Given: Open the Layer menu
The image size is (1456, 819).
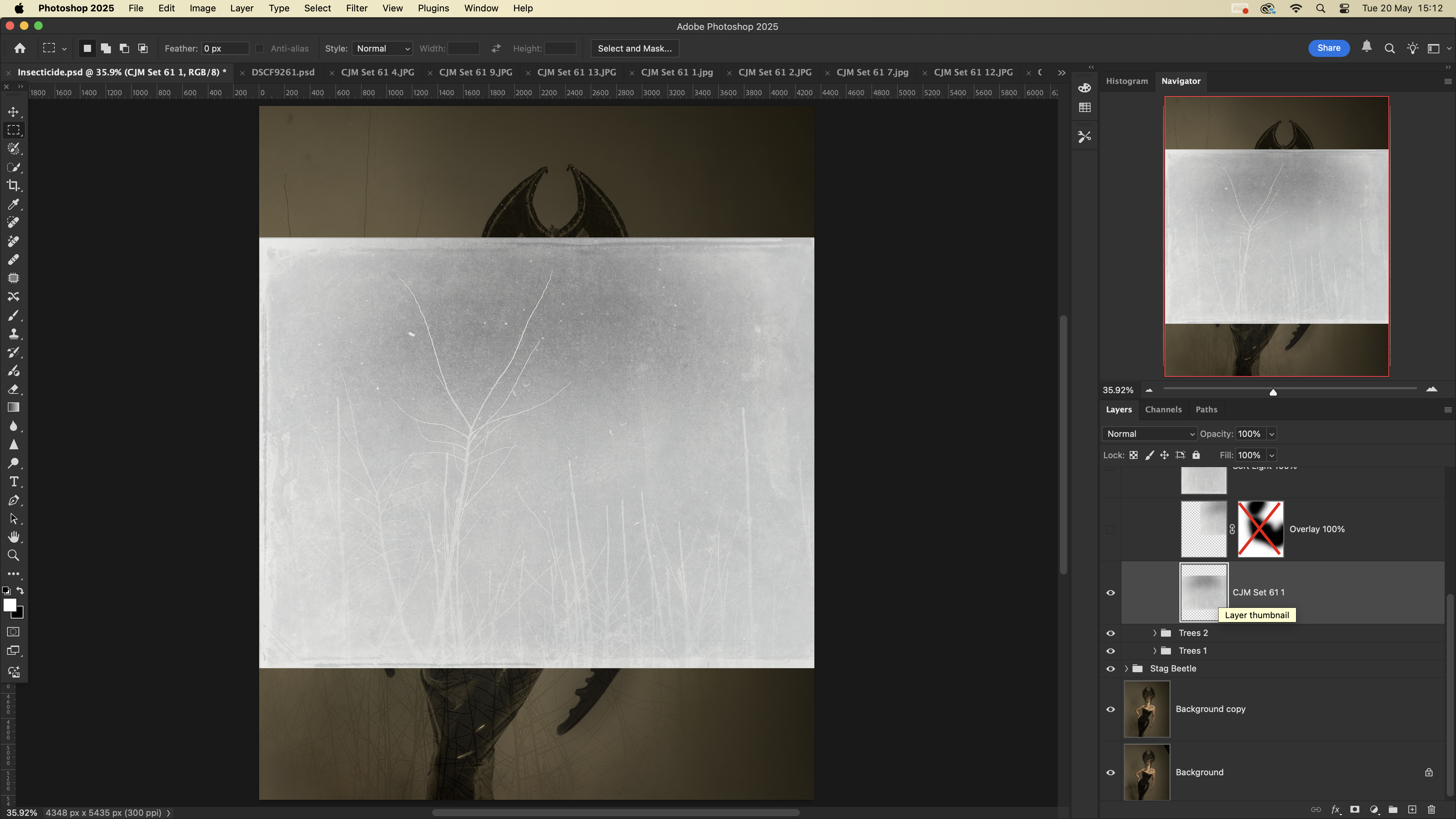Looking at the screenshot, I should tap(241, 8).
